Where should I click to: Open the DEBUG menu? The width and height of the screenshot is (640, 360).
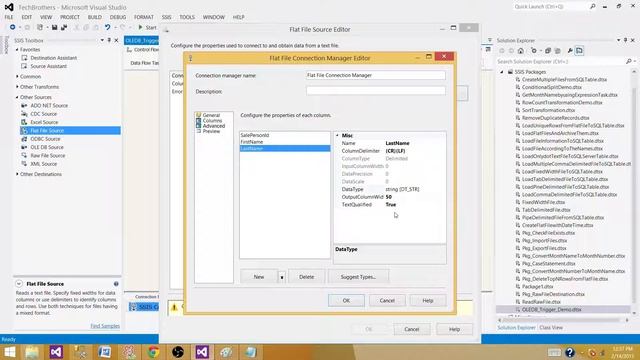coord(118,17)
